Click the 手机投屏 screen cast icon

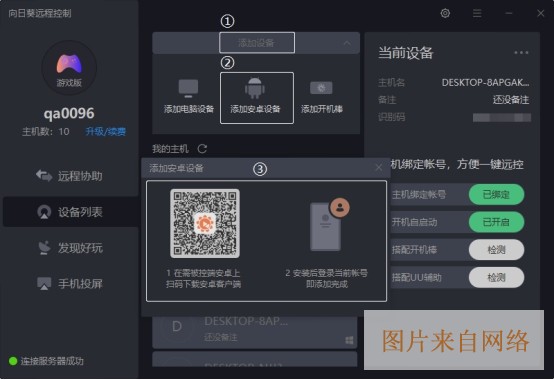[x=44, y=284]
